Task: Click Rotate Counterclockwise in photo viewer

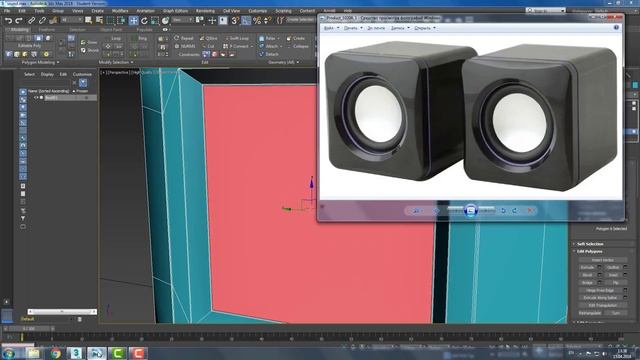Action: pos(503,211)
